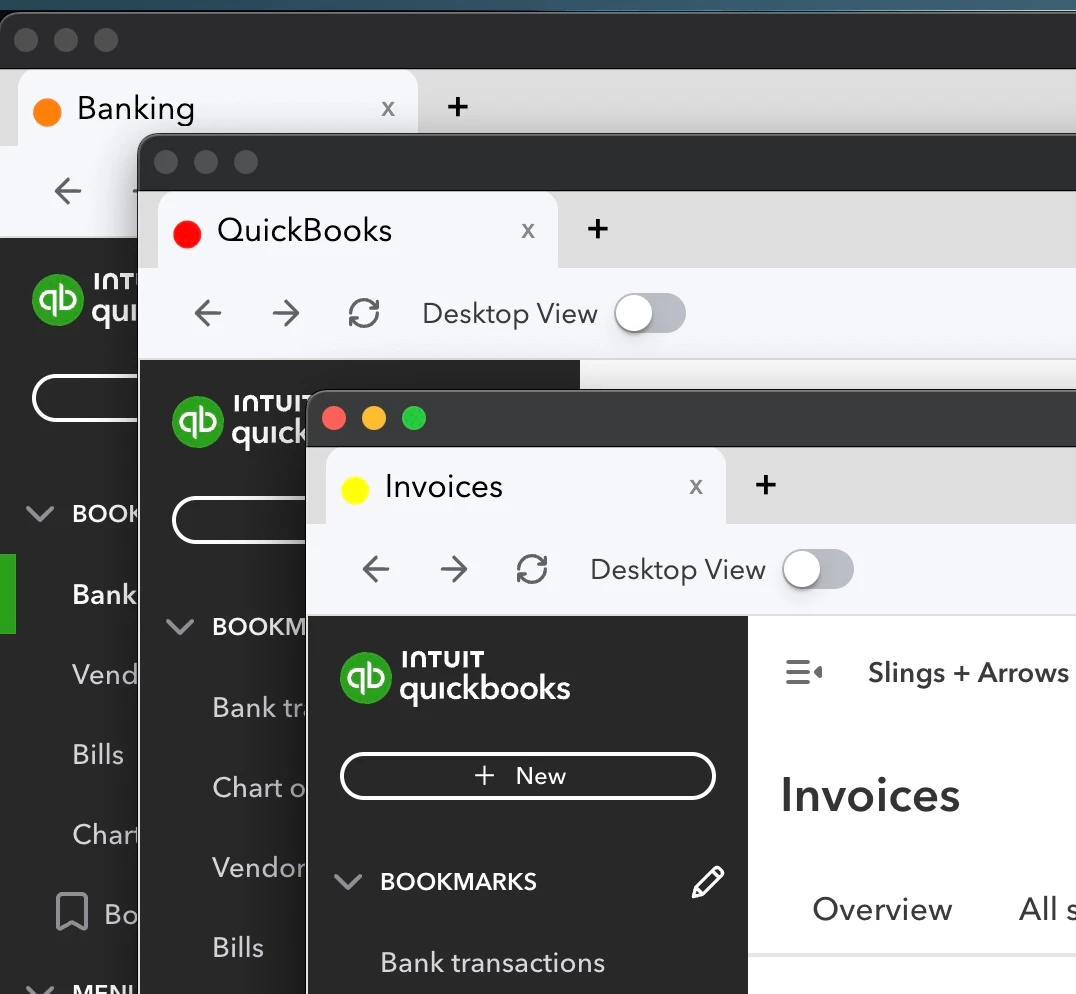The height and width of the screenshot is (994, 1076).
Task: Close the Invoices tab
Action: 696,487
